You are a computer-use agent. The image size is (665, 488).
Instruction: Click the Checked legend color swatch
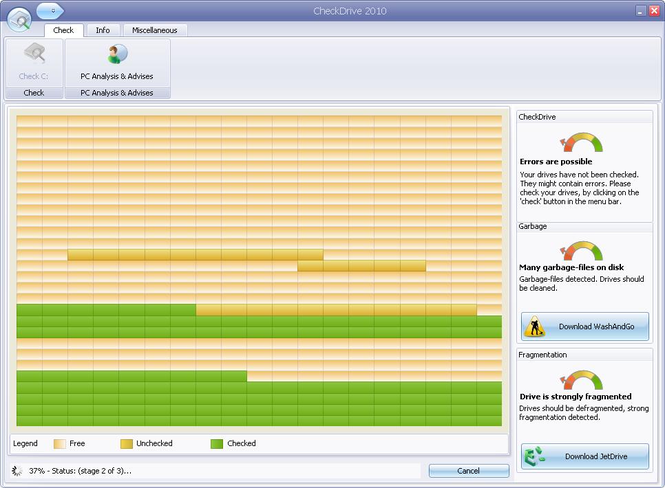point(217,443)
